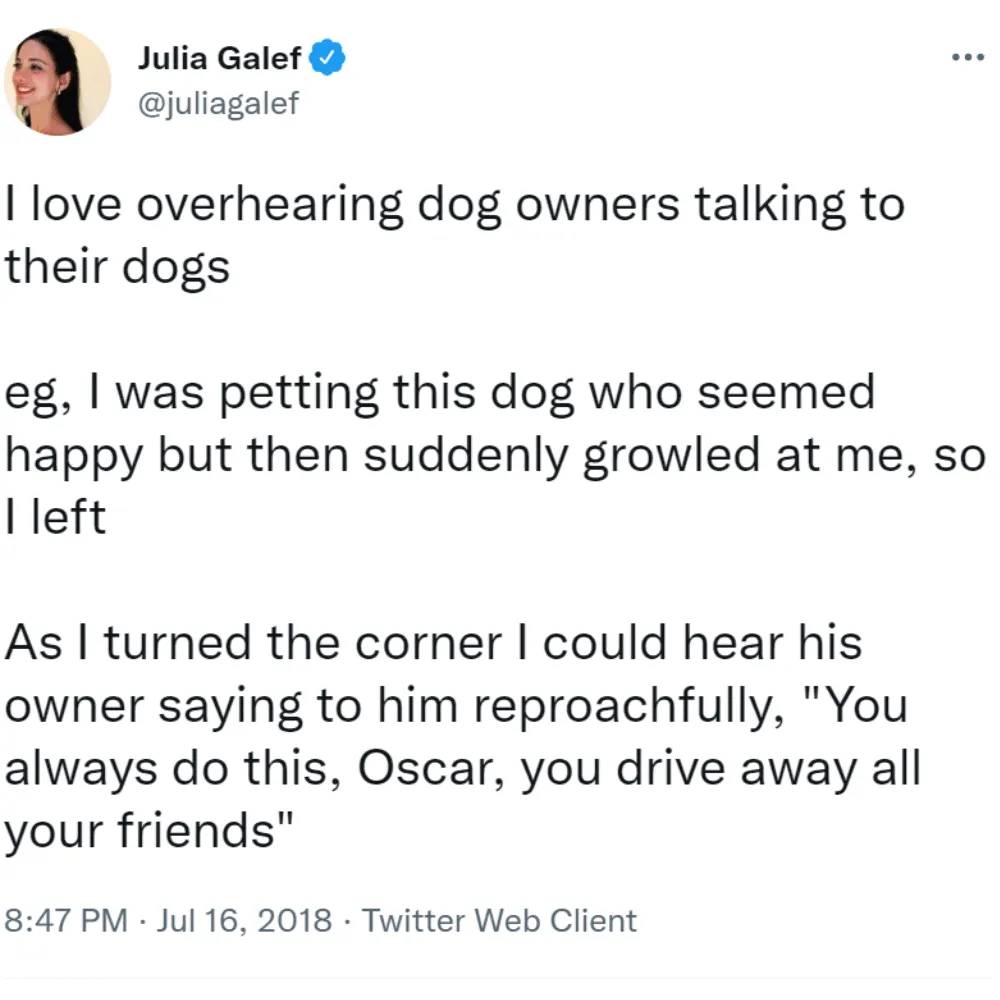Viewport: 1000px width, 1000px height.
Task: Click the word 'Oscar' in the tweet
Action: point(430,768)
